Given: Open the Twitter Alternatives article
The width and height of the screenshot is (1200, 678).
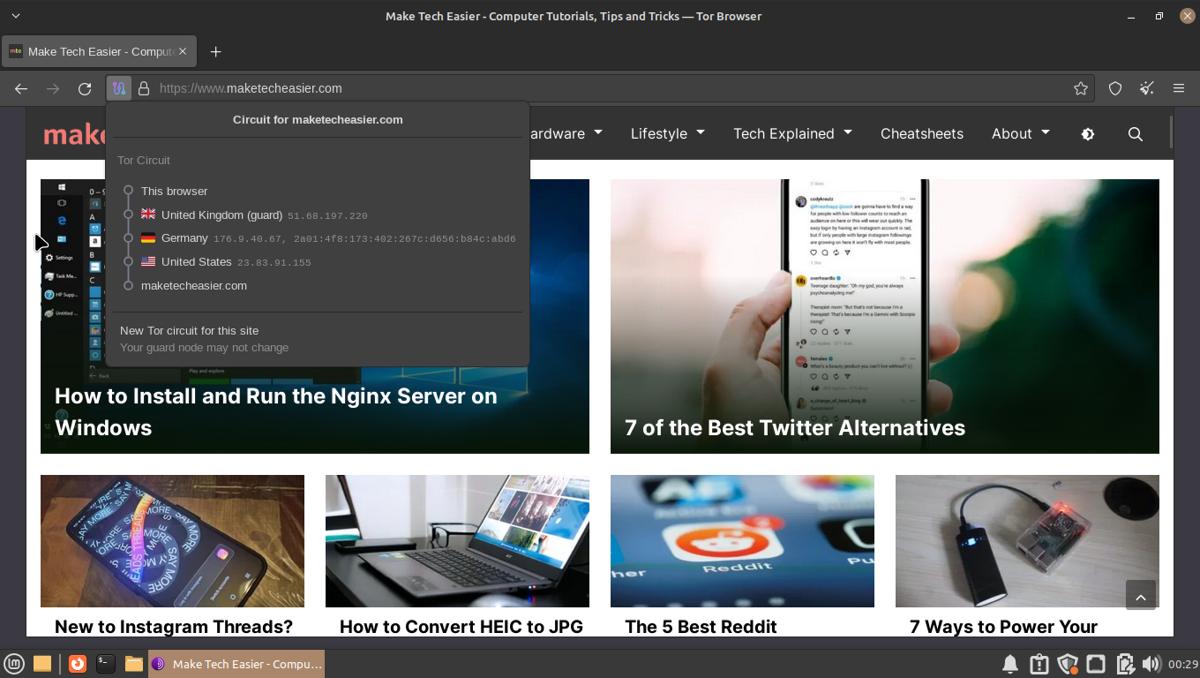Looking at the screenshot, I should point(795,427).
